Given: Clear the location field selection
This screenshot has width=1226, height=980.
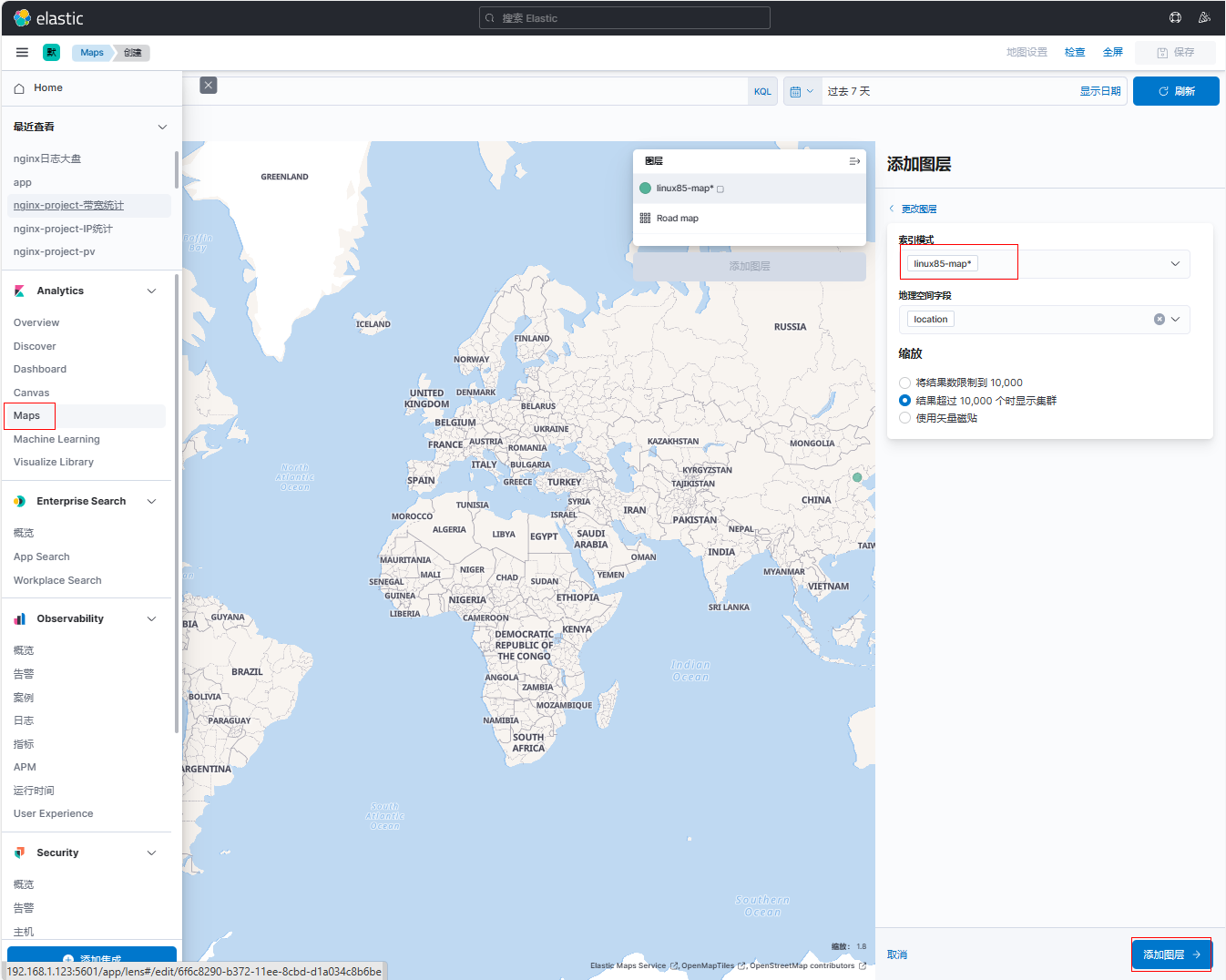Looking at the screenshot, I should (1159, 320).
